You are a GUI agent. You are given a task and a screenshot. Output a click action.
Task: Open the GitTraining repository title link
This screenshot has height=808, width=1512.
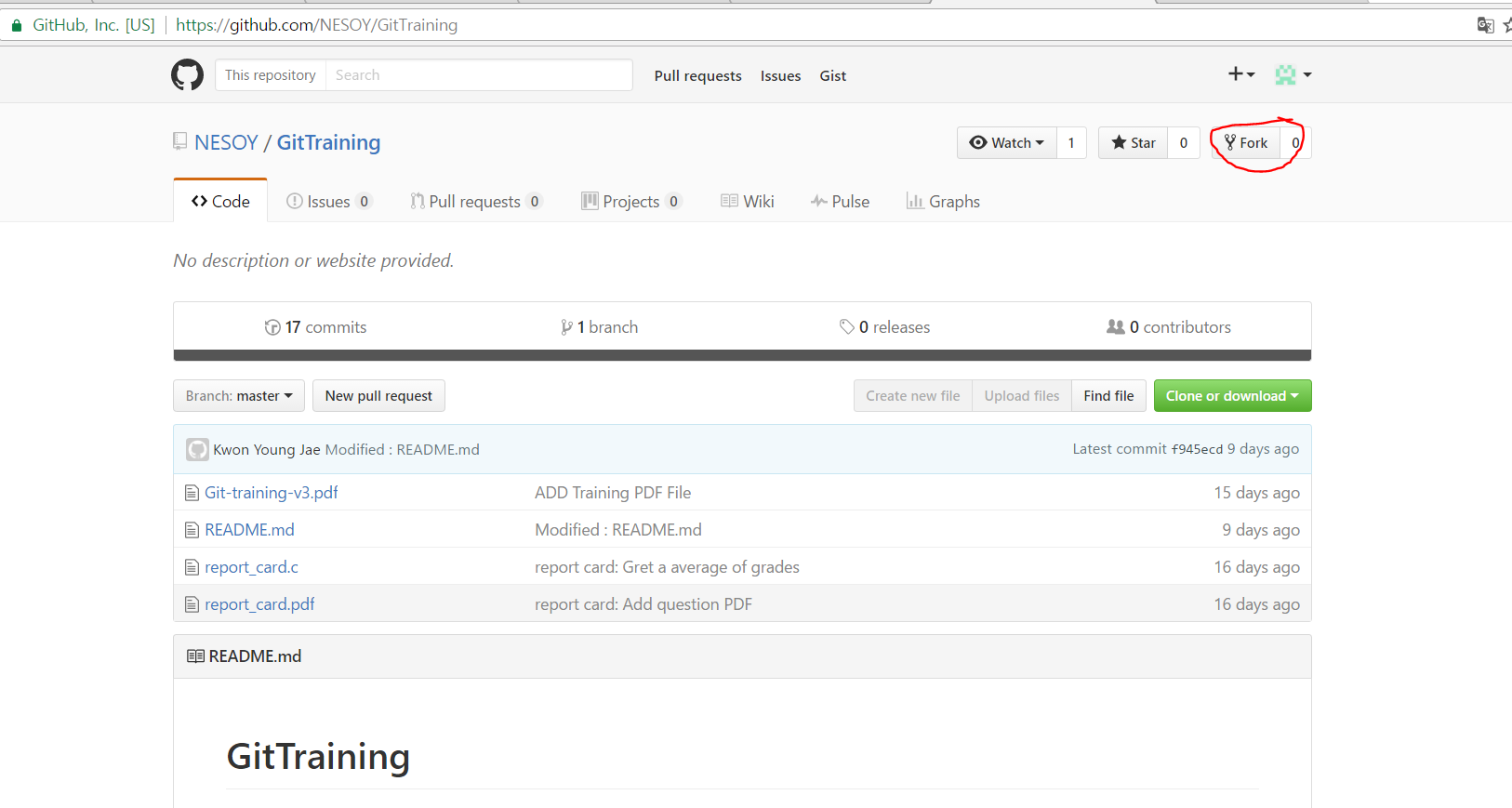[328, 142]
